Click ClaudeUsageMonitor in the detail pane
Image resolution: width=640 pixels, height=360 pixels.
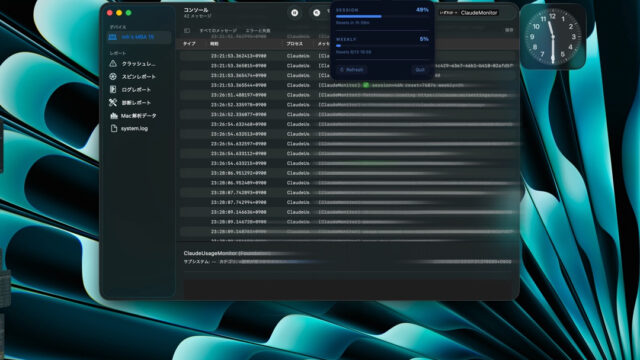pos(210,253)
